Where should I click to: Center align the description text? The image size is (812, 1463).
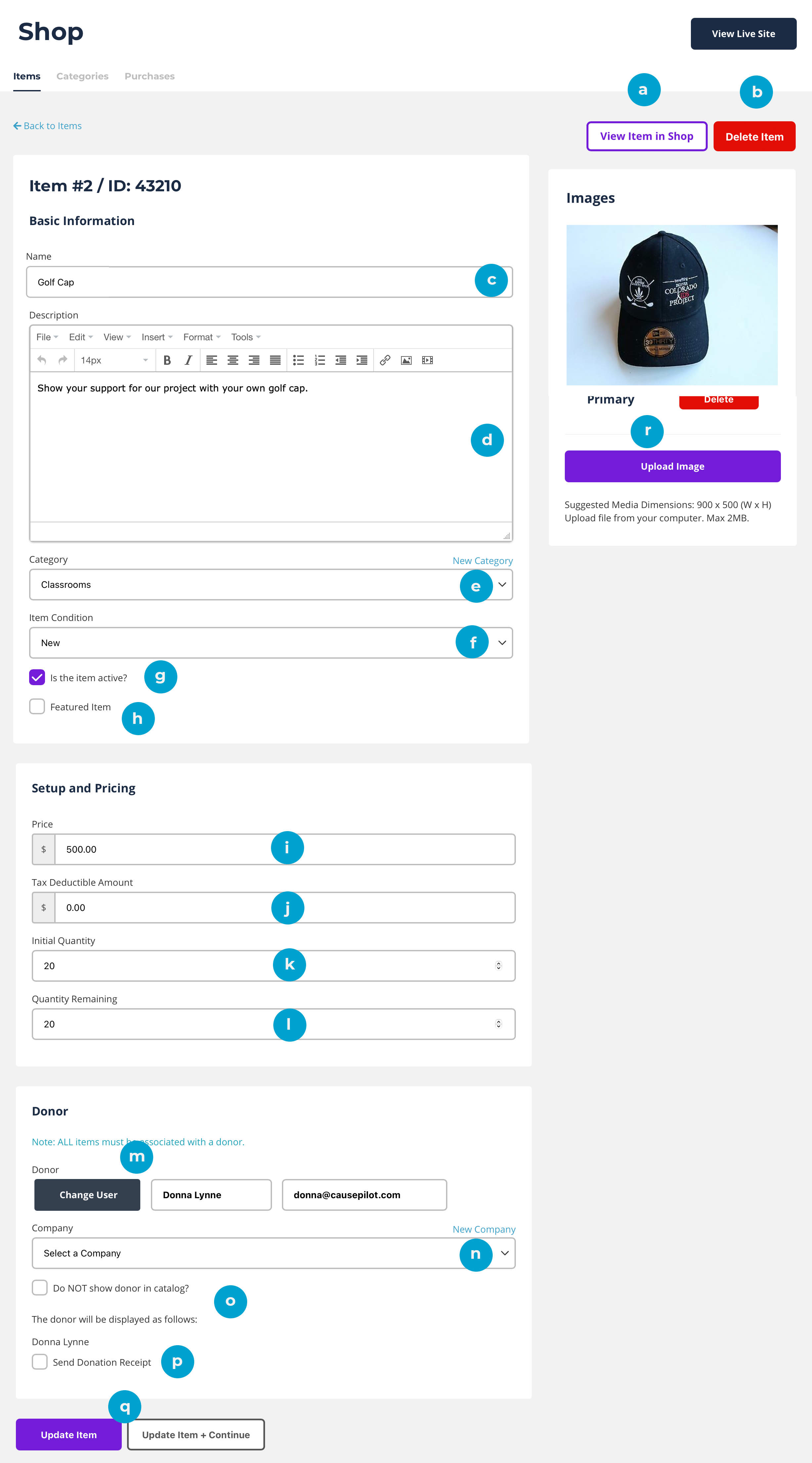tap(233, 360)
